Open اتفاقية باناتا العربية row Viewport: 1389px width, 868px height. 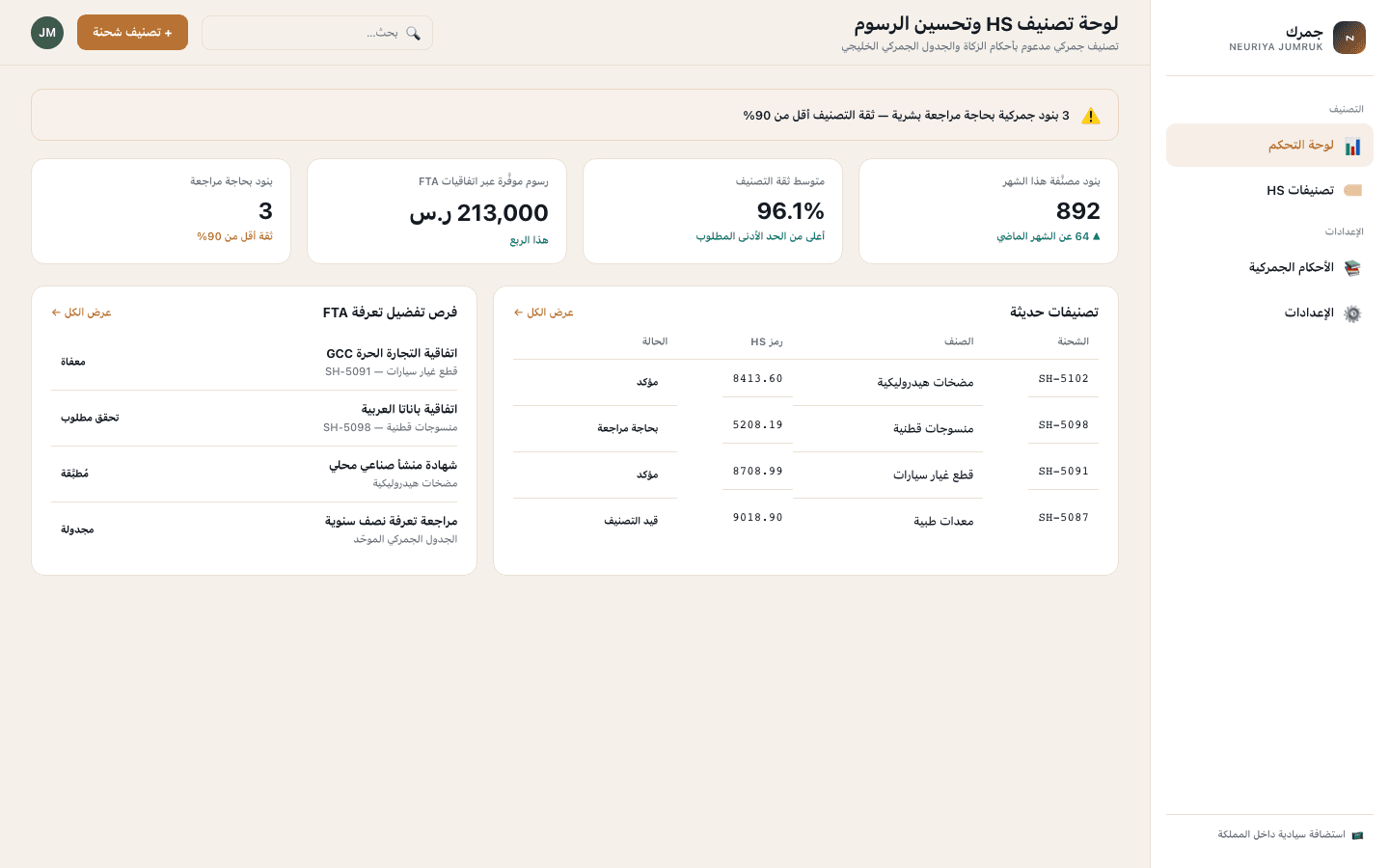tap(254, 418)
